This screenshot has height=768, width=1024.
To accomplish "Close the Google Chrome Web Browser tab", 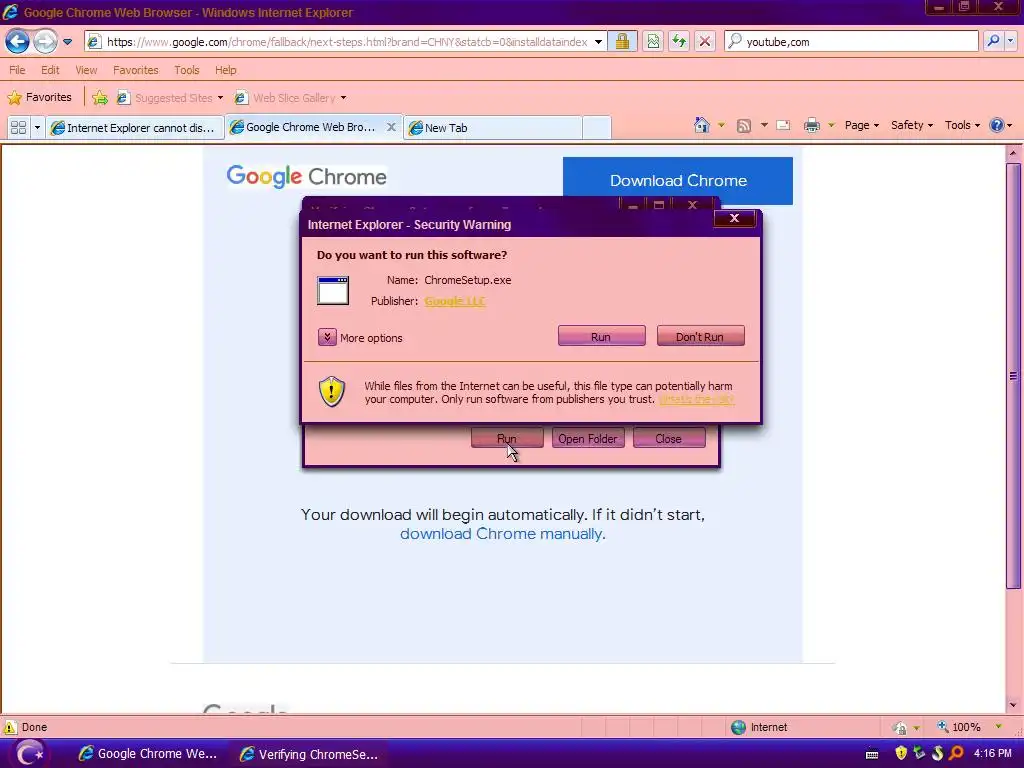I will (x=391, y=127).
